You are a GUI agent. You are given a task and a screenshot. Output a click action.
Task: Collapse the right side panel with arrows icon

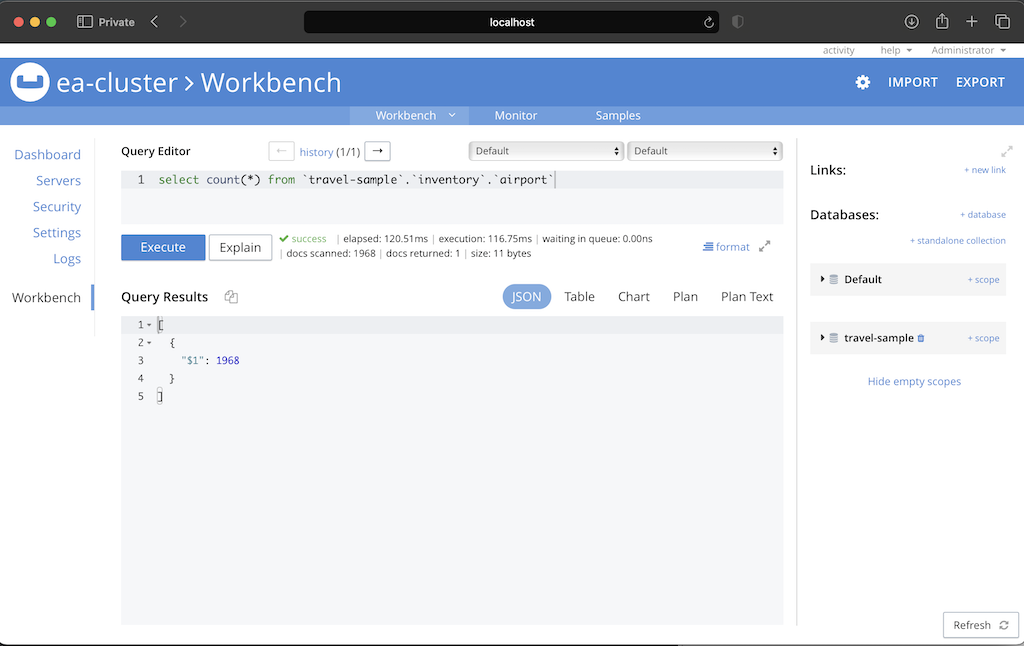pos(1006,151)
